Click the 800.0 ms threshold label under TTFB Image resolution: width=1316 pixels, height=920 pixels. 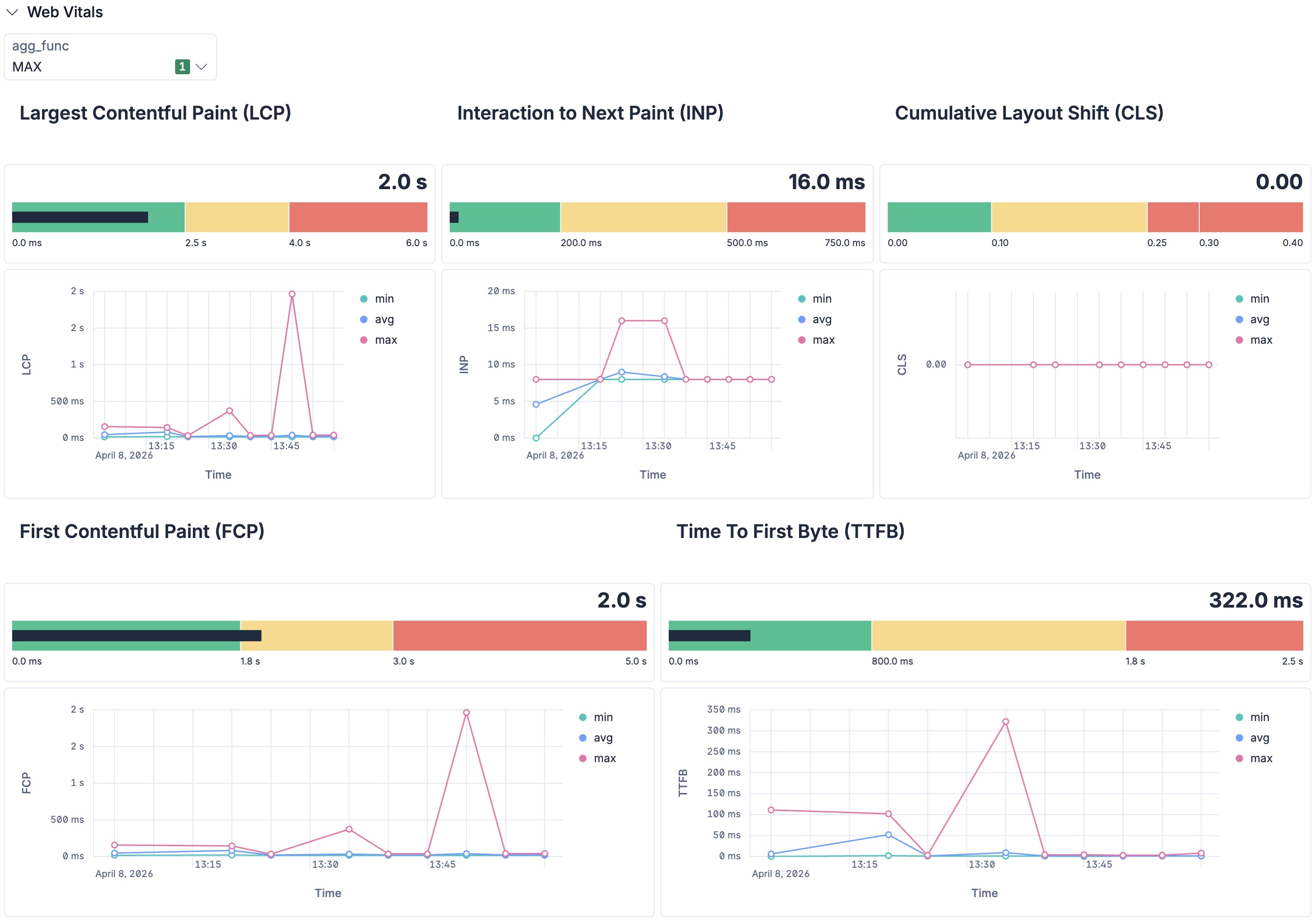(892, 661)
